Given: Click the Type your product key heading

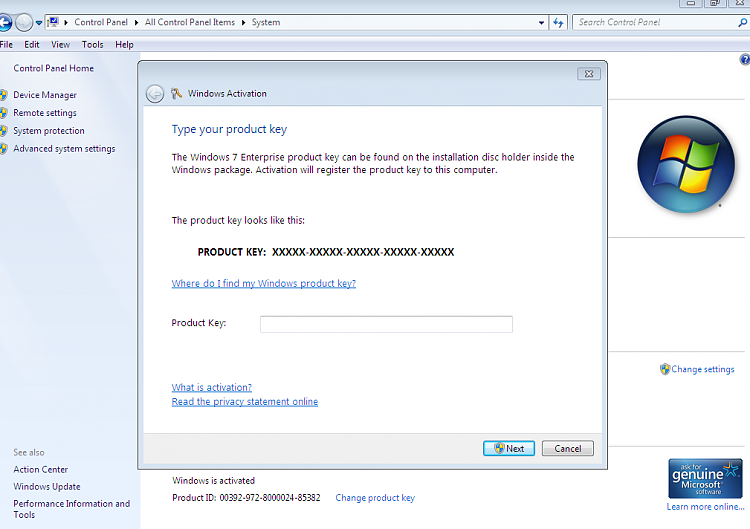Looking at the screenshot, I should point(229,130).
